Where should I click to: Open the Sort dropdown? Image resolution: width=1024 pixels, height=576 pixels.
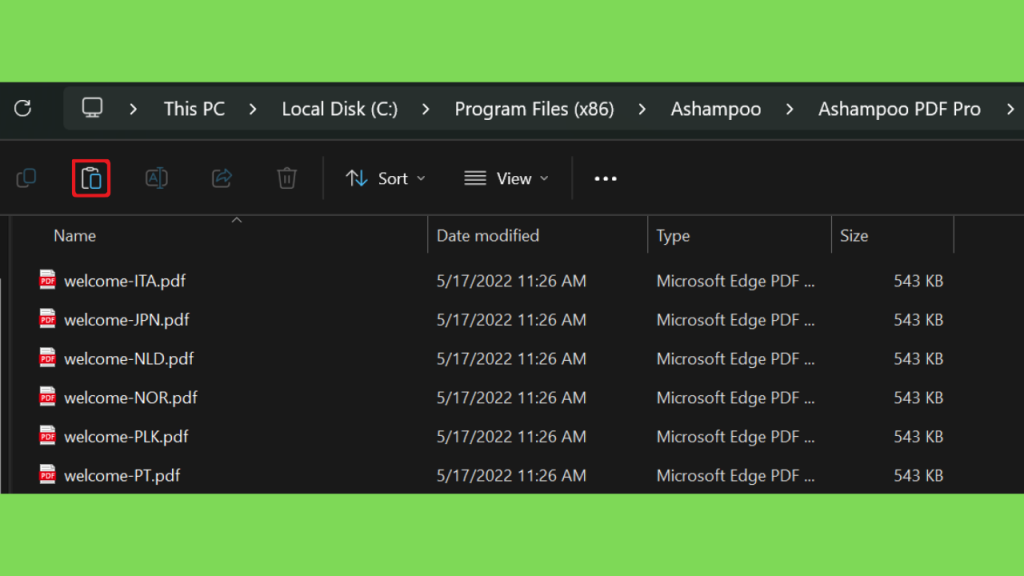tap(385, 178)
